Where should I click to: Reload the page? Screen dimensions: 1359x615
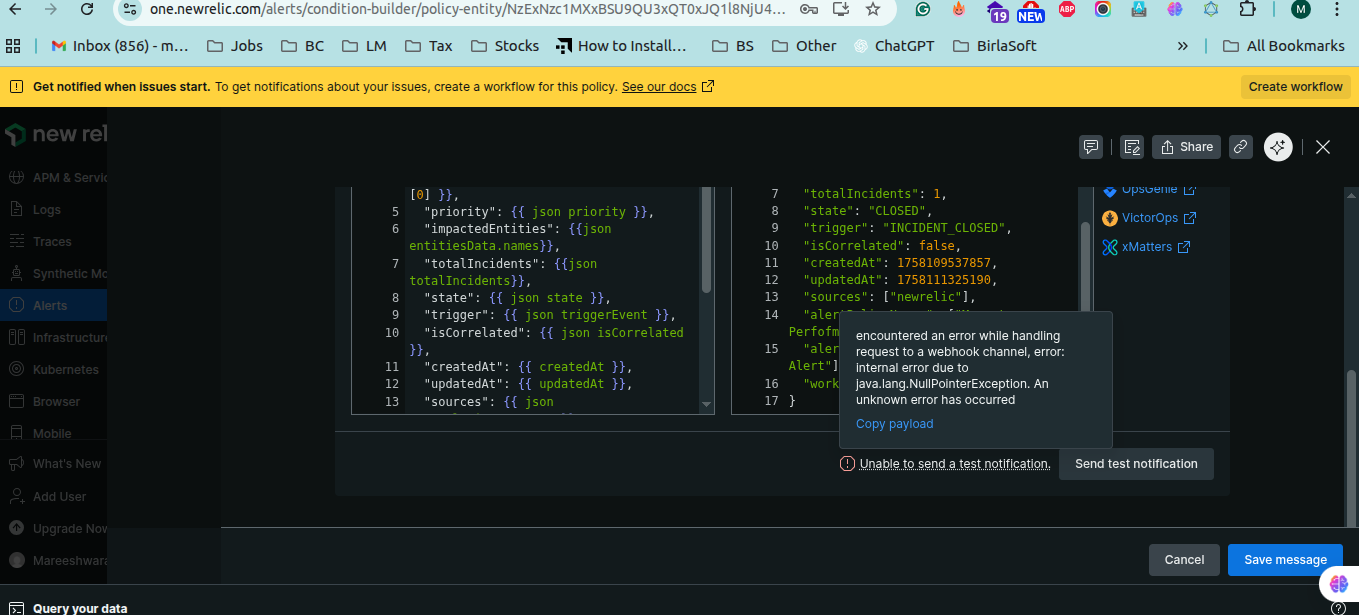[86, 9]
